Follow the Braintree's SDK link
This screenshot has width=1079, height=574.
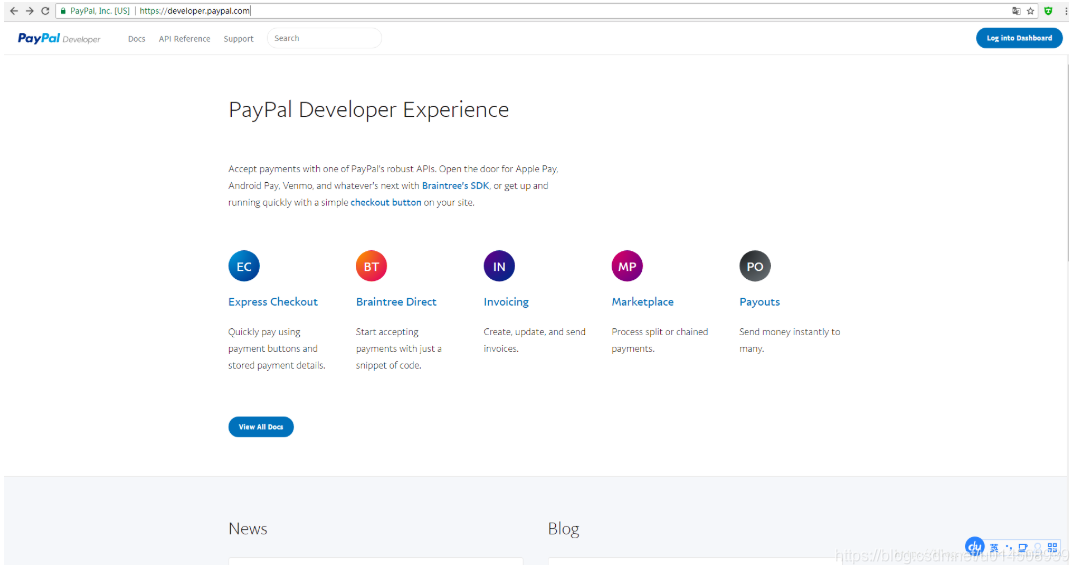(456, 186)
